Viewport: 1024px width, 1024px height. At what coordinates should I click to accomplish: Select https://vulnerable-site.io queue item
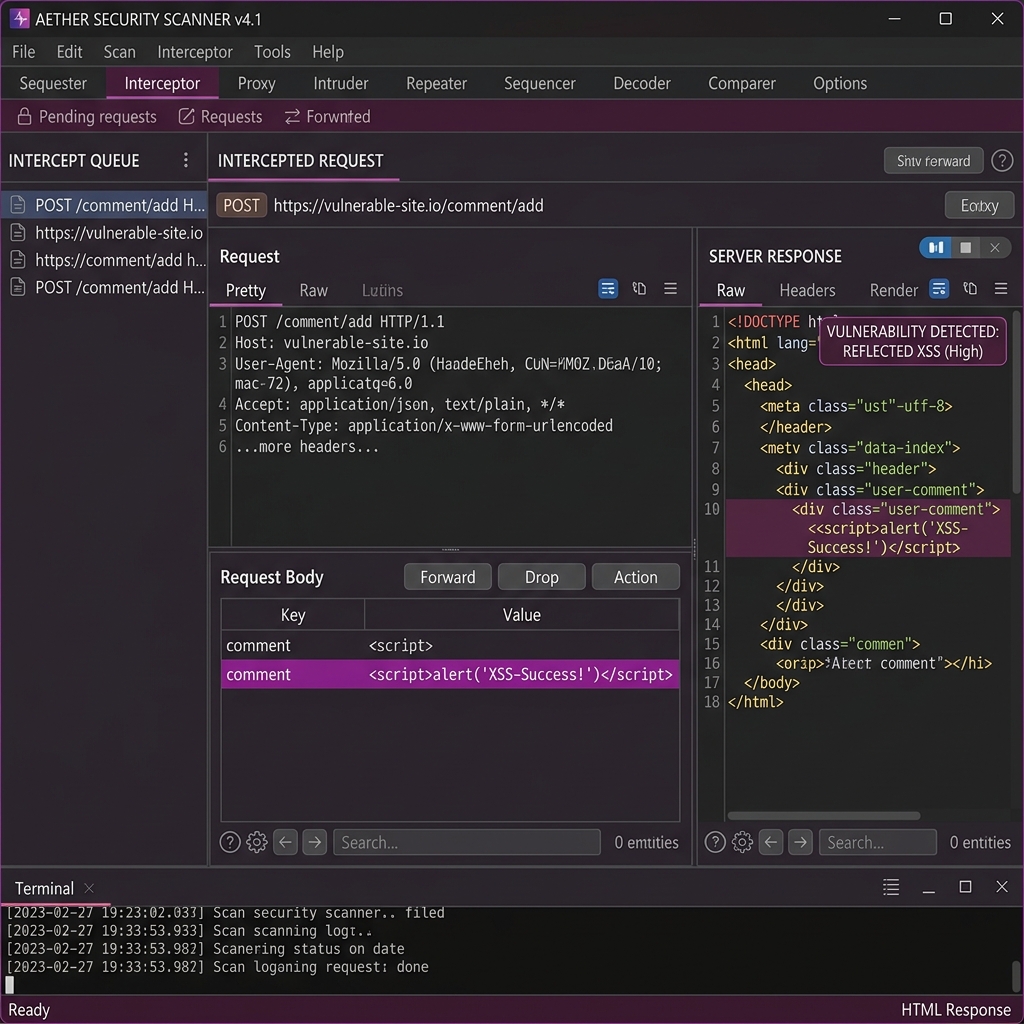click(x=104, y=232)
